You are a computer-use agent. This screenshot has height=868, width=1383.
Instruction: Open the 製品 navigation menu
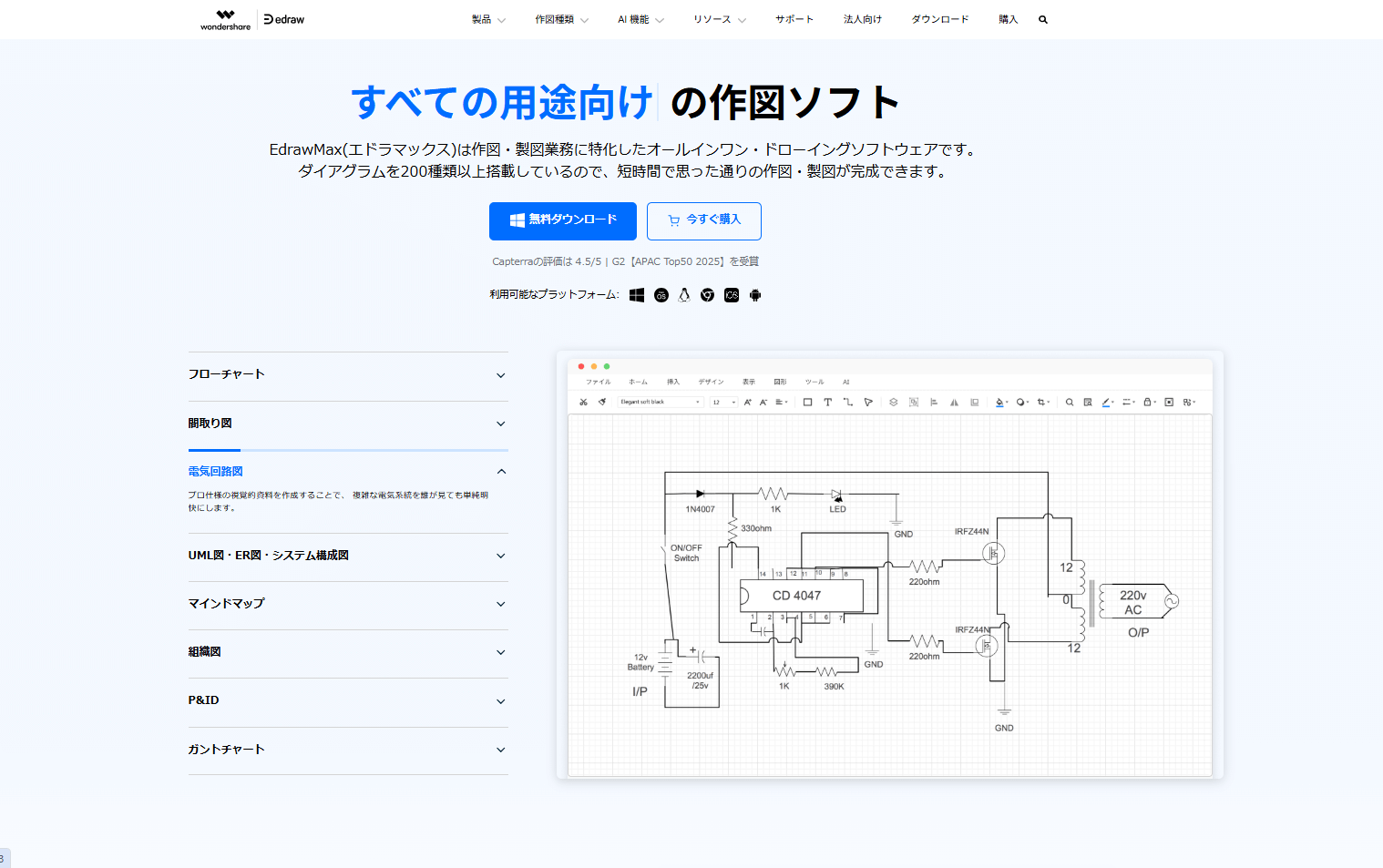[x=488, y=19]
